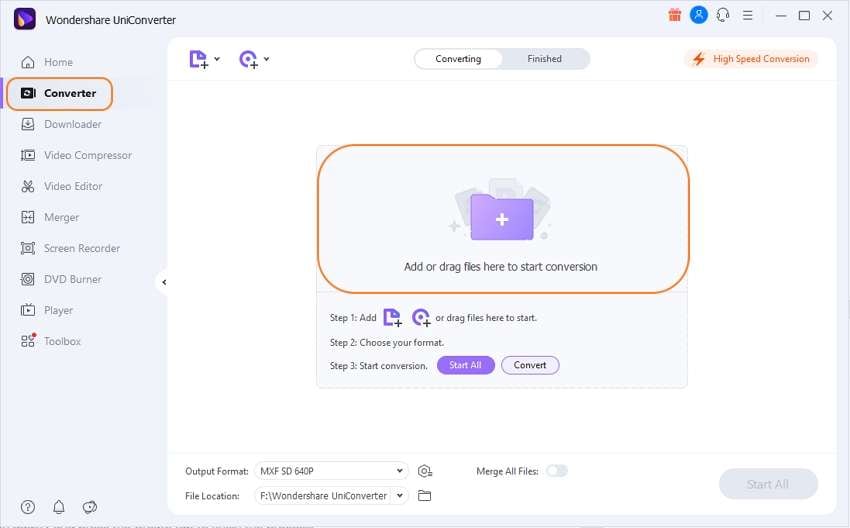Expand the Load DVD dropdown arrow
The image size is (850, 528).
[x=267, y=59]
